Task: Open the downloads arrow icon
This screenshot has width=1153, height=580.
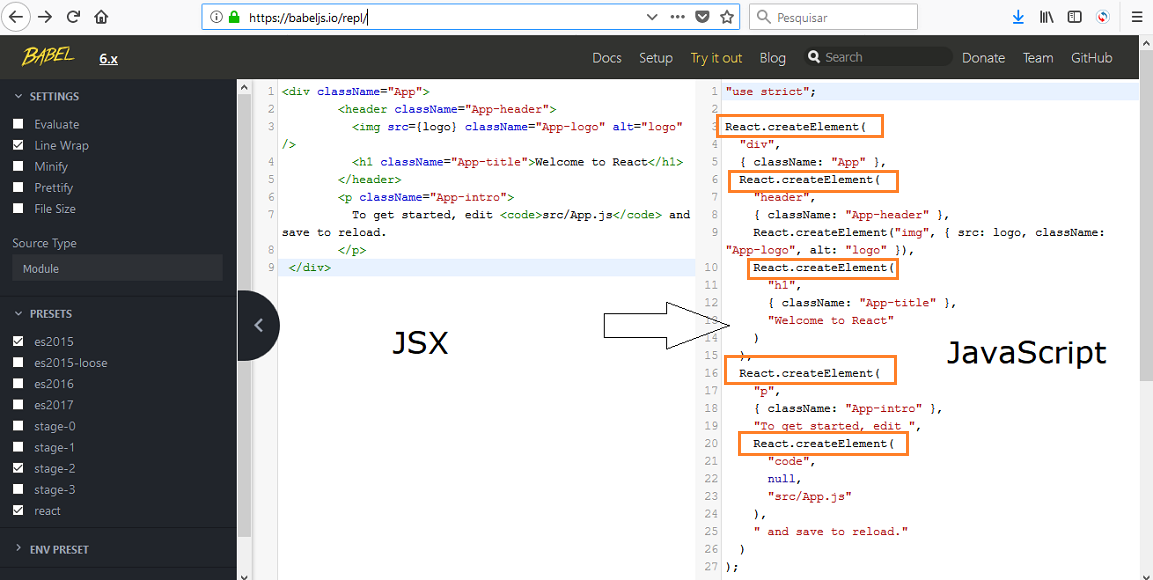Action: (x=1018, y=17)
